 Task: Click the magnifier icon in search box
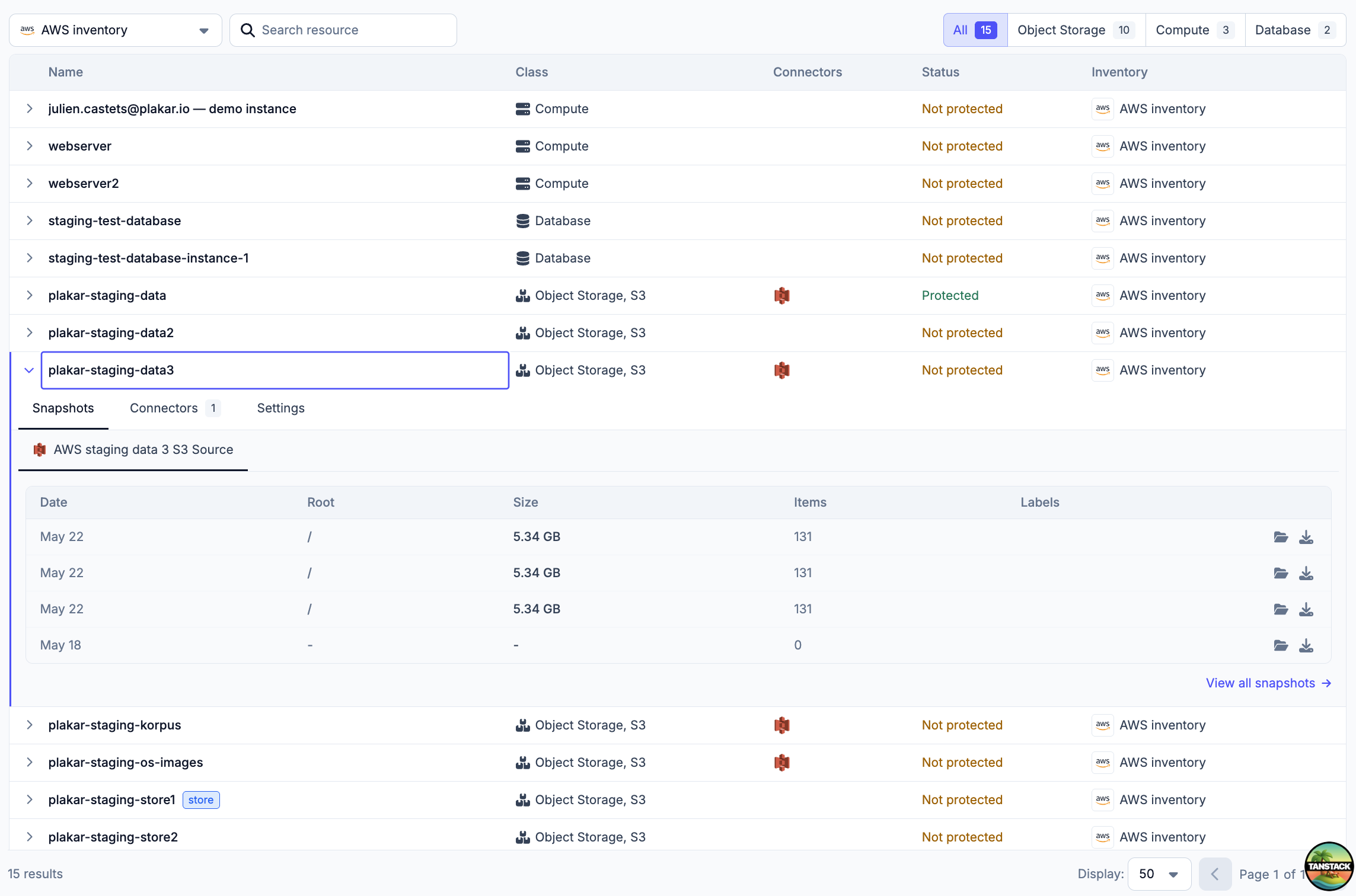[x=248, y=30]
